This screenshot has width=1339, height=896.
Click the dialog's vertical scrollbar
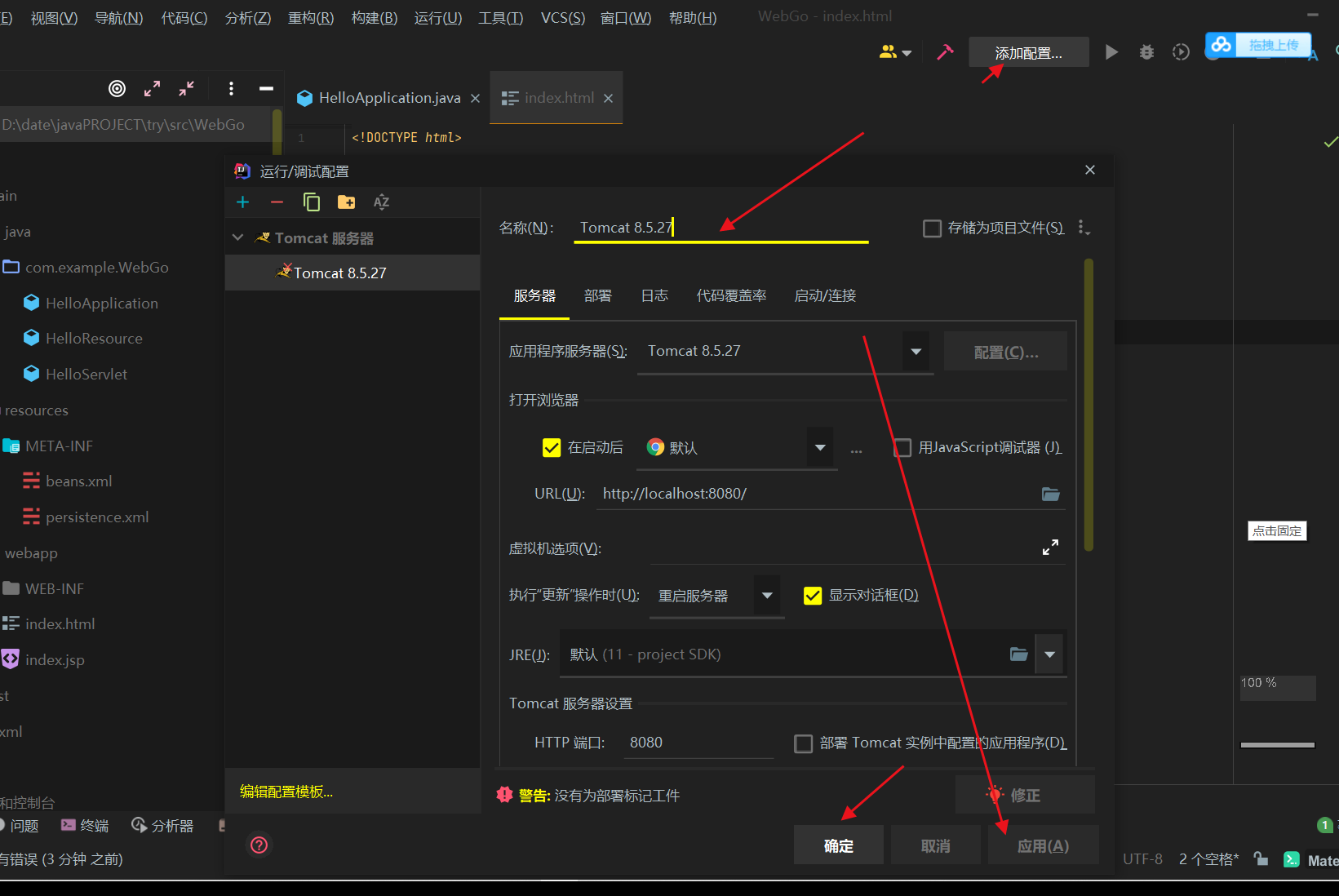coord(1088,406)
